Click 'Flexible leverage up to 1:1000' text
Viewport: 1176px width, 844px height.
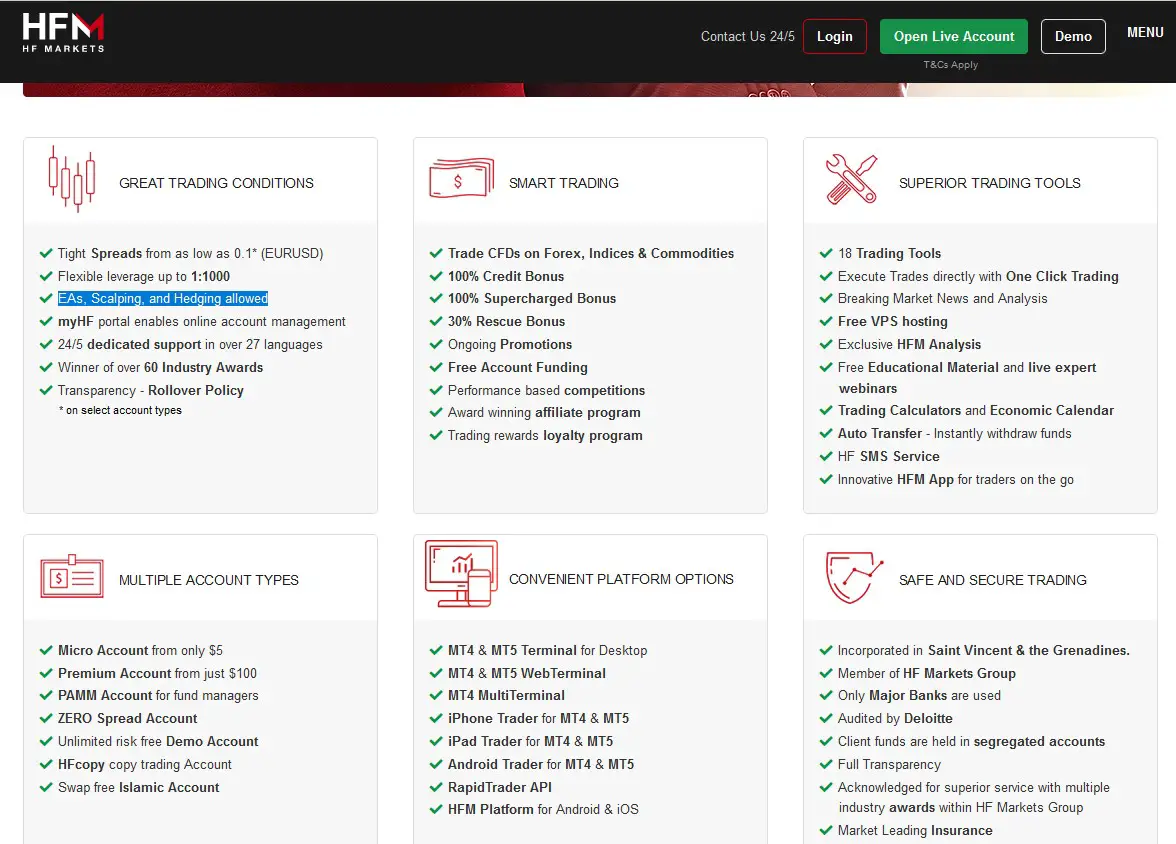click(x=144, y=276)
